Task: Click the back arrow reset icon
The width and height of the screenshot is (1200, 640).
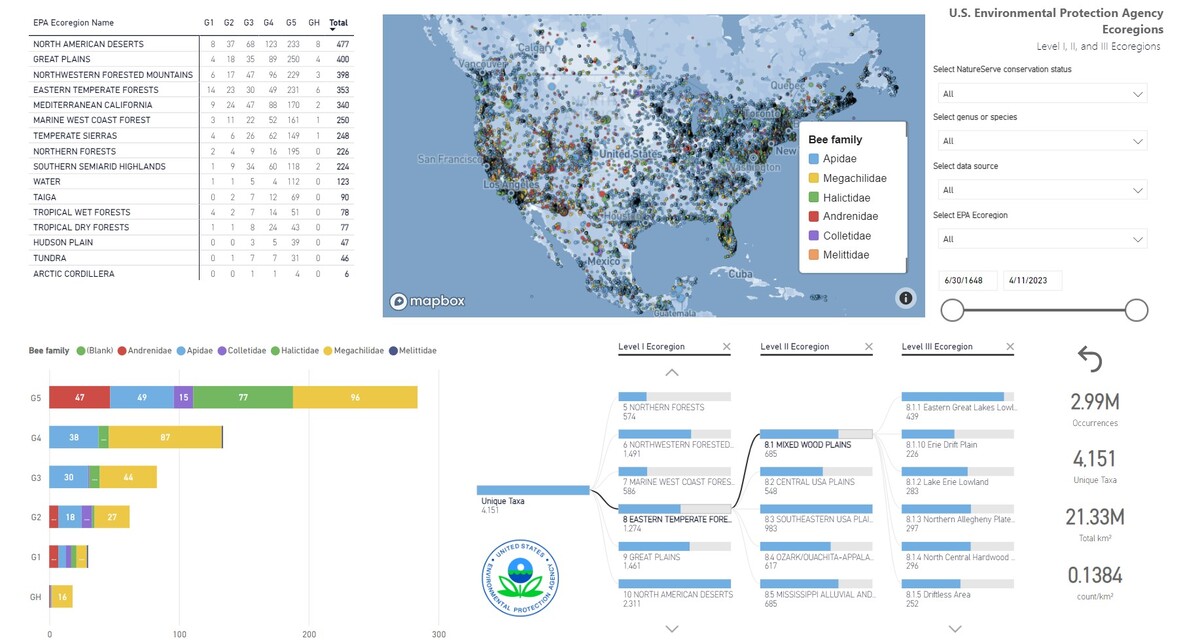Action: pyautogui.click(x=1089, y=360)
